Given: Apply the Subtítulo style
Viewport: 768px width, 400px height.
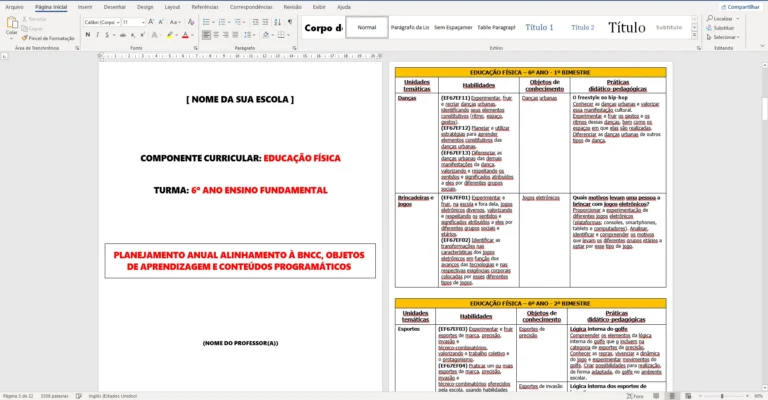Looking at the screenshot, I should [669, 27].
